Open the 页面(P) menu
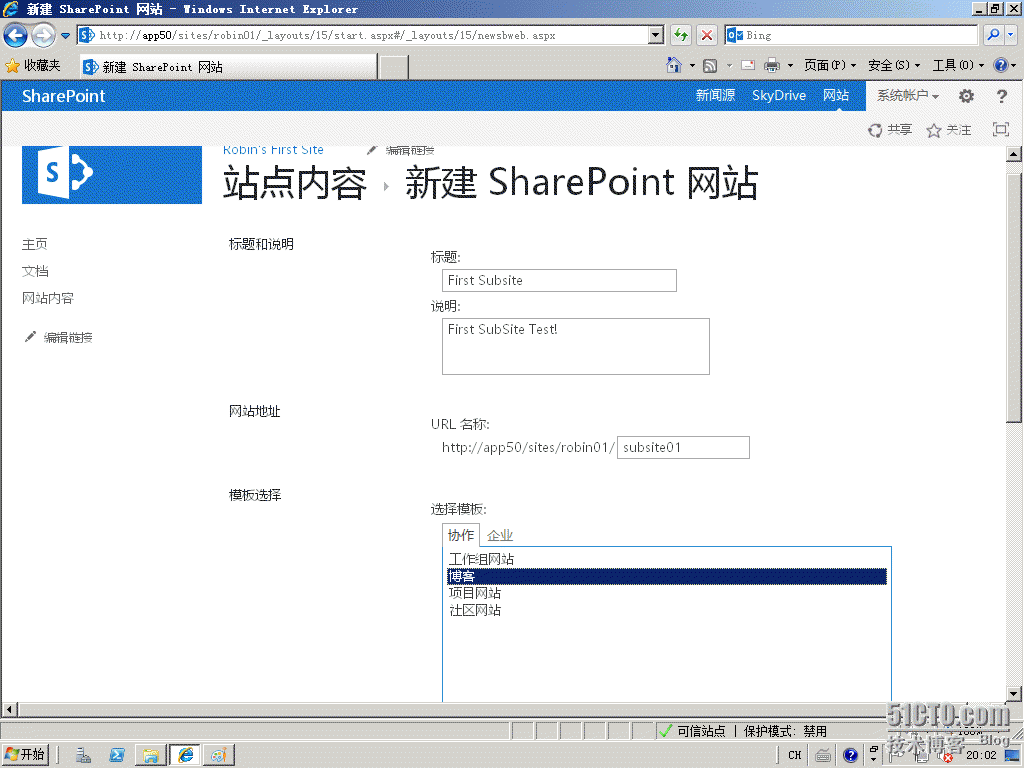Viewport: 1024px width, 768px height. [x=829, y=65]
